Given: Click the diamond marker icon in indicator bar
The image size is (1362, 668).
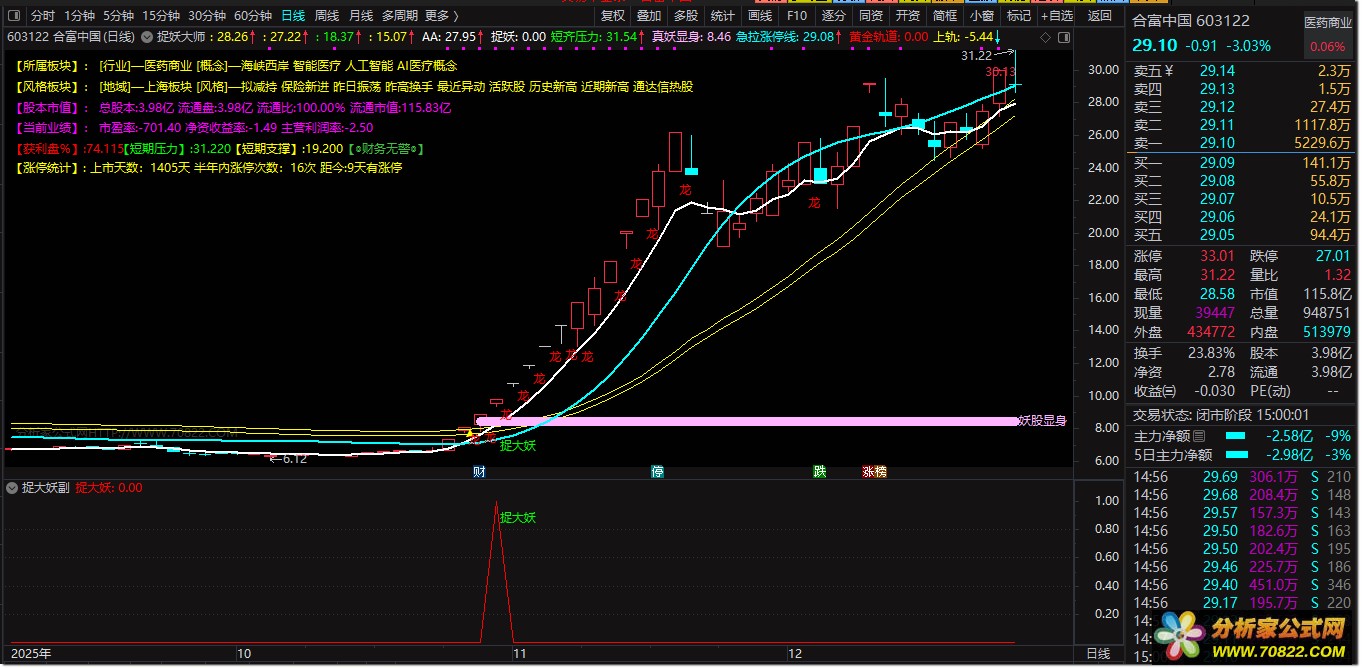Looking at the screenshot, I should coord(1045,37).
